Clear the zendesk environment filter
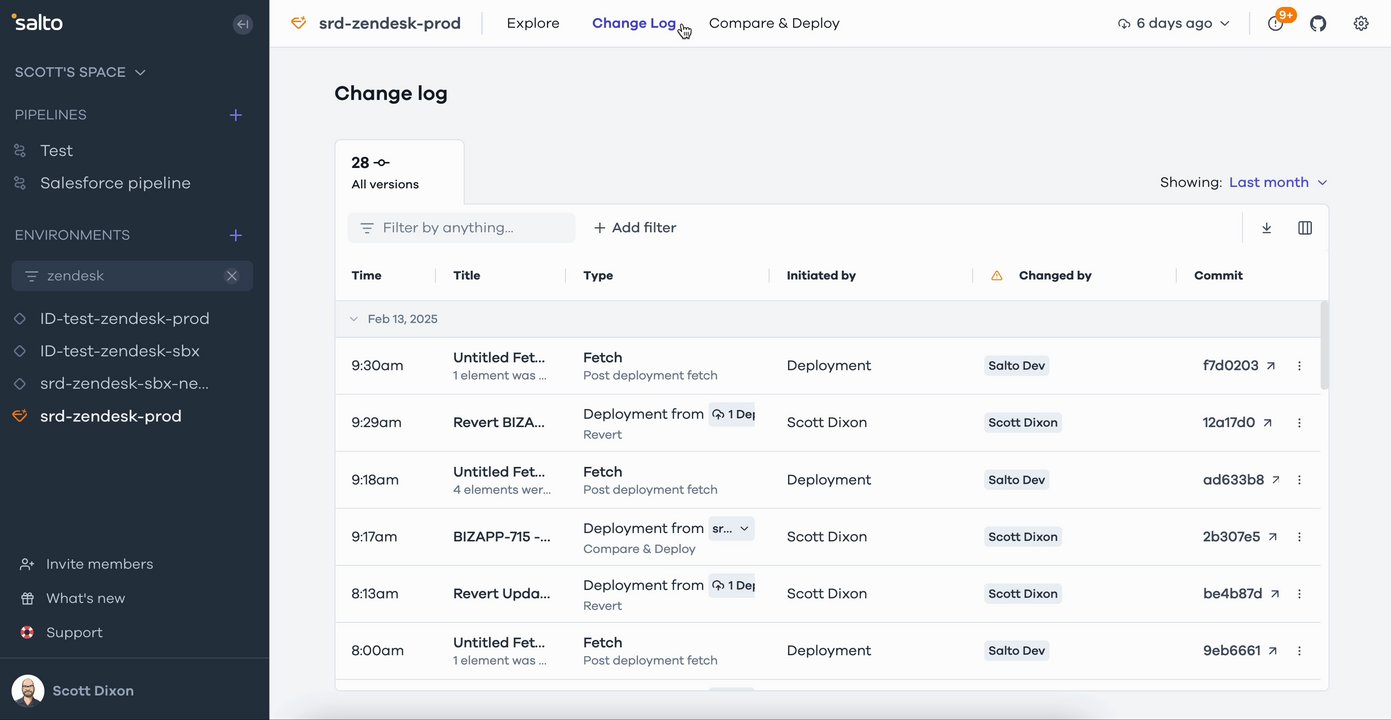This screenshot has width=1391, height=720. (x=232, y=276)
